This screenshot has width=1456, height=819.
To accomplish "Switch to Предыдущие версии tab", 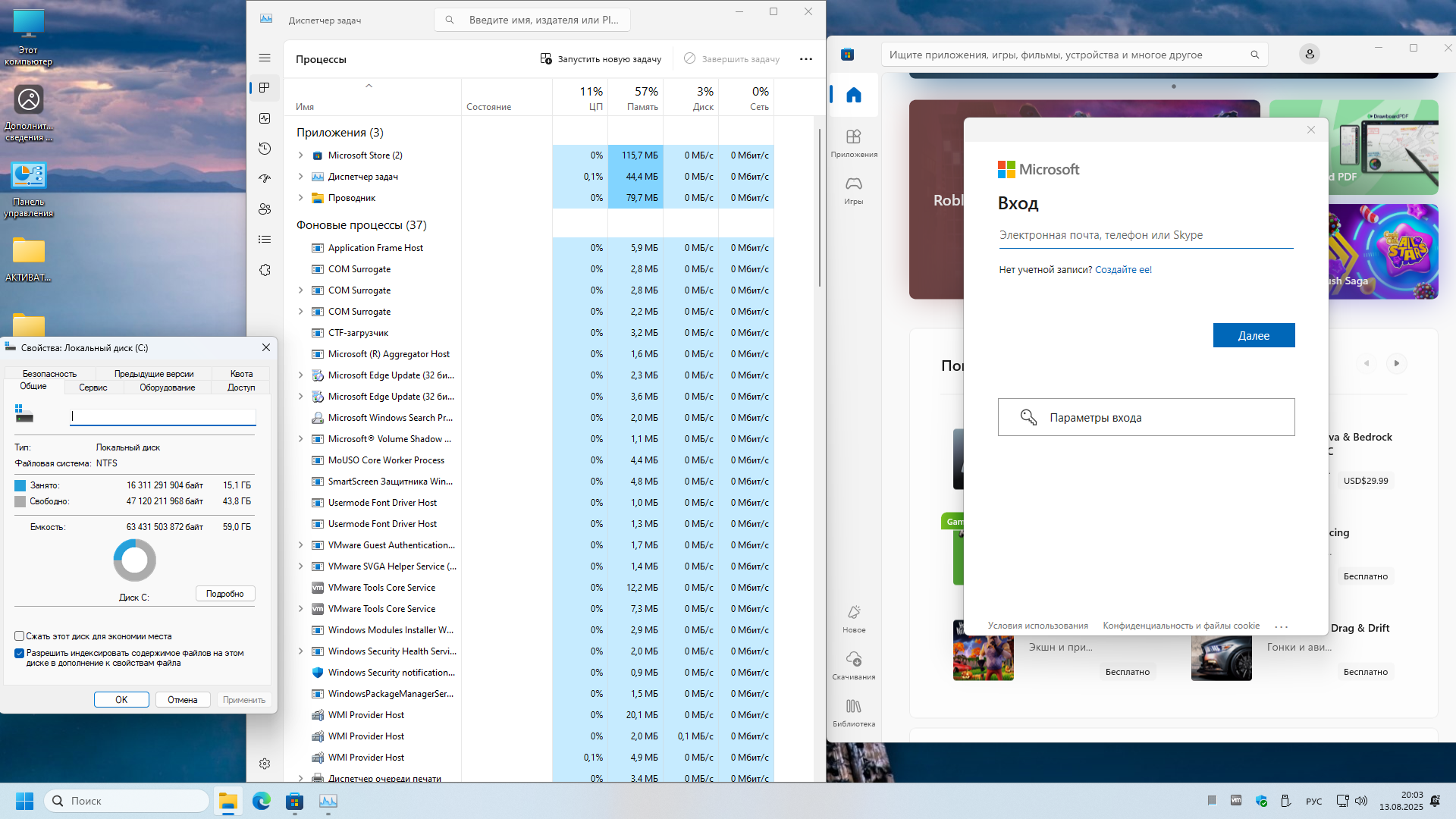I will pos(154,374).
